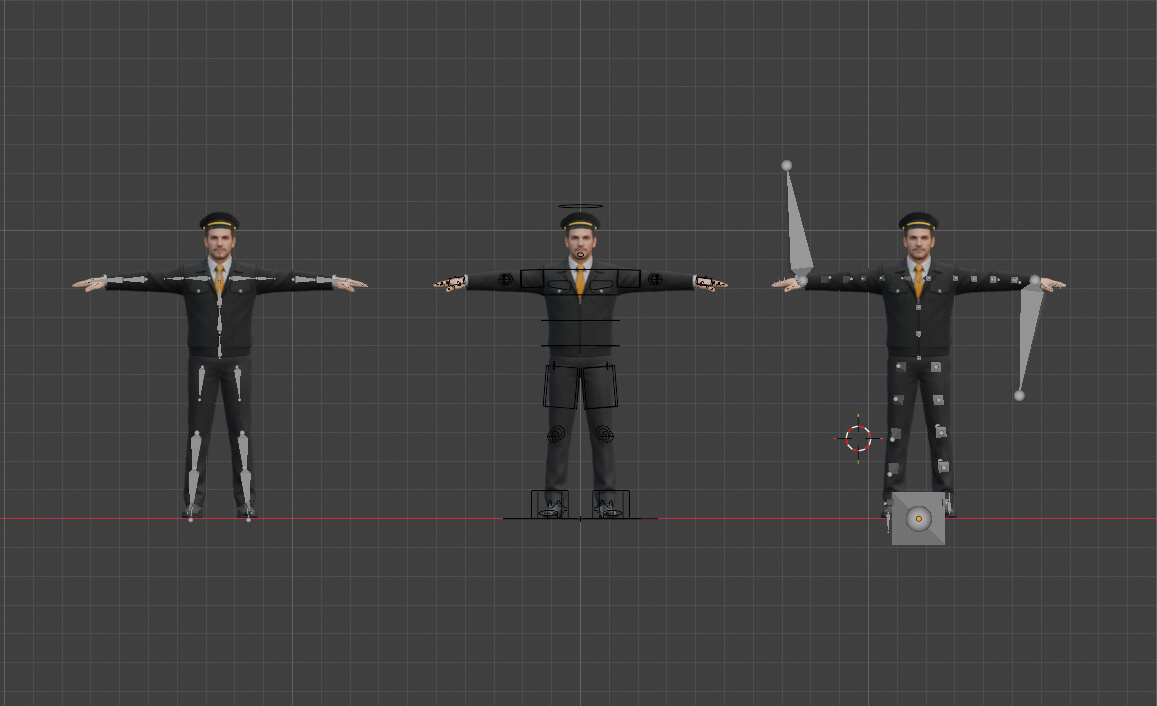Select middle character's screen-left shoulder circle control
Image resolution: width=1157 pixels, height=706 pixels.
coord(505,280)
